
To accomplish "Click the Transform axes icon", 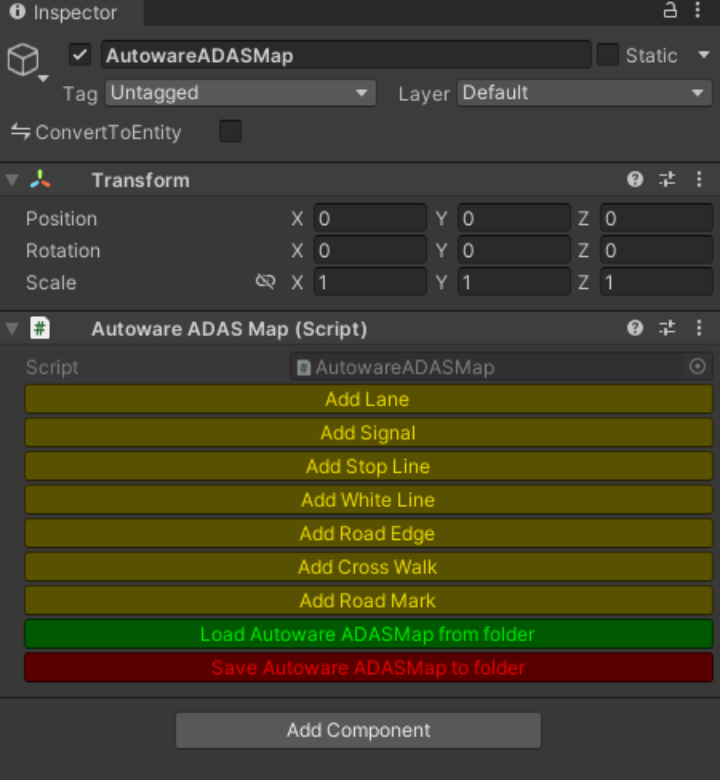I will coord(40,180).
